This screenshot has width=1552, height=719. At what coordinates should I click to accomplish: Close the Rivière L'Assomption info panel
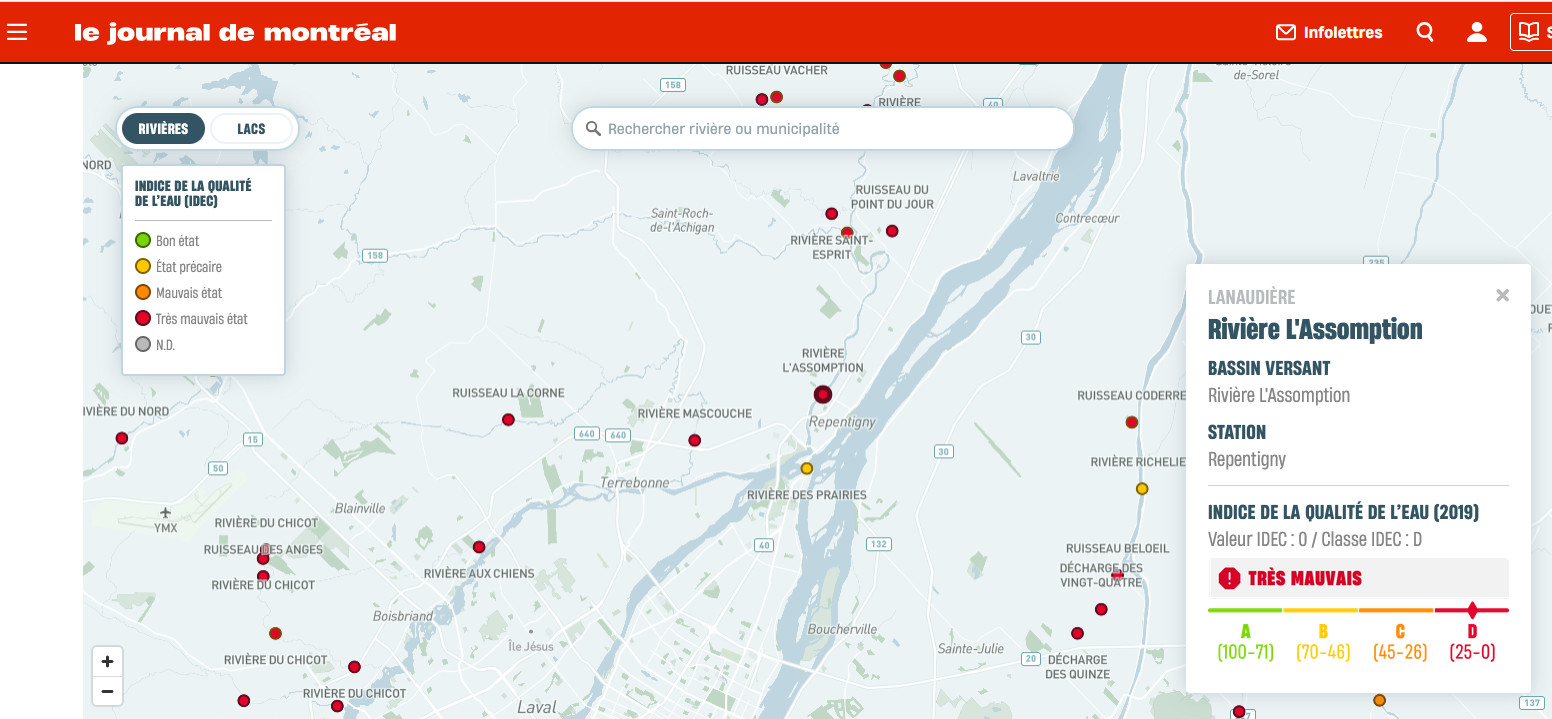1502,295
